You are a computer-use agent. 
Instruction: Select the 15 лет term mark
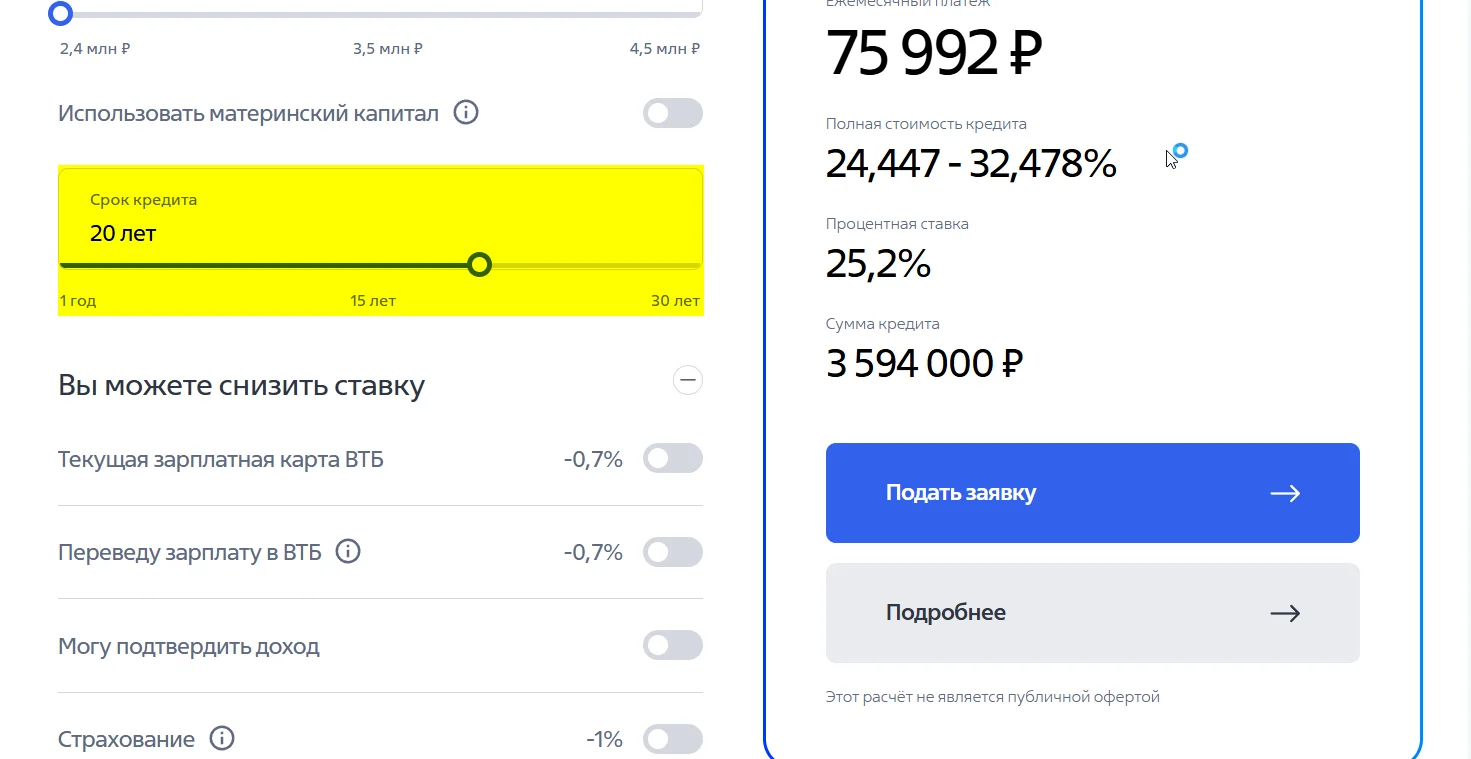[373, 301]
